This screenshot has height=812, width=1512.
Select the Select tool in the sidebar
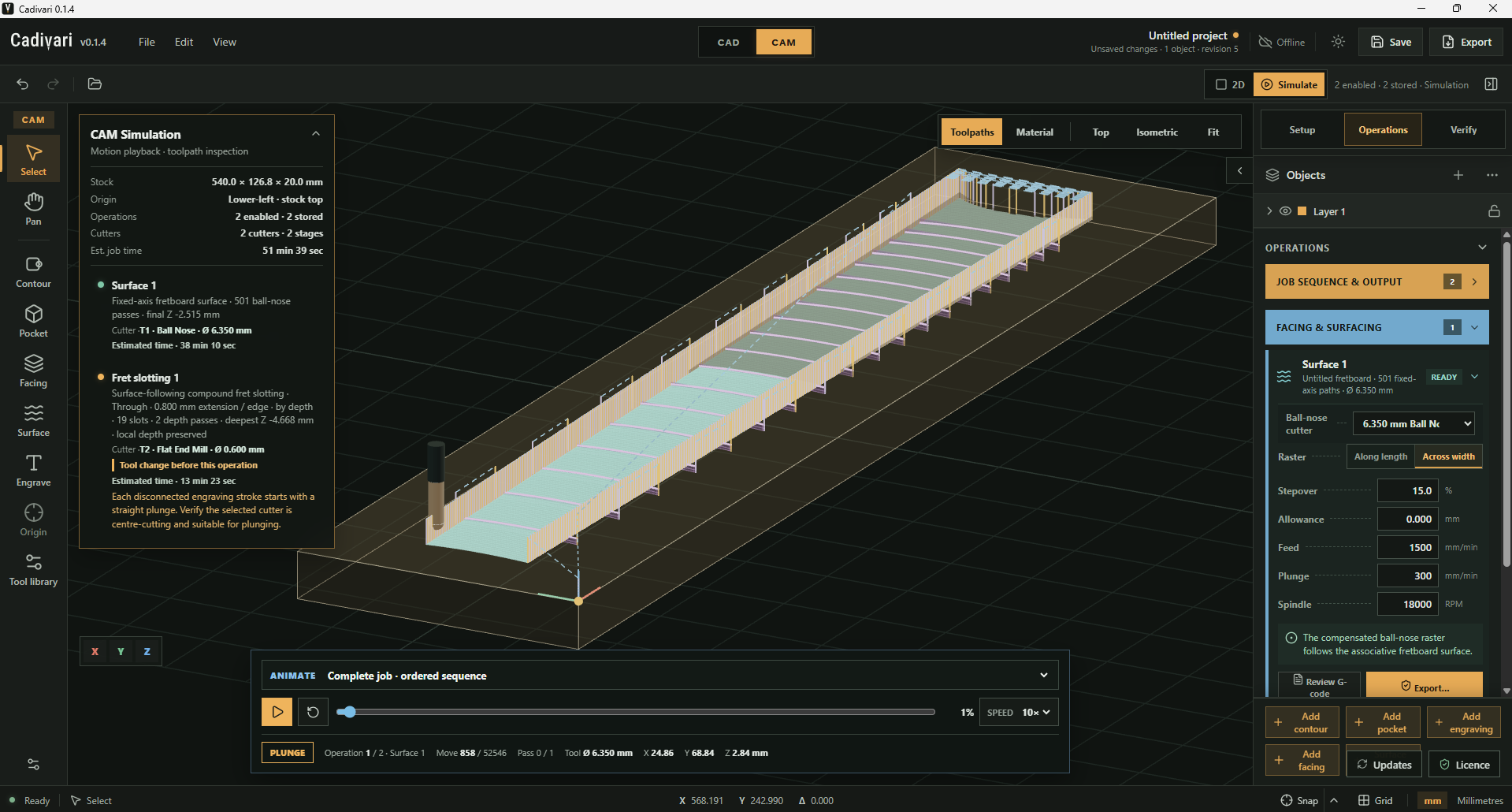[33, 160]
